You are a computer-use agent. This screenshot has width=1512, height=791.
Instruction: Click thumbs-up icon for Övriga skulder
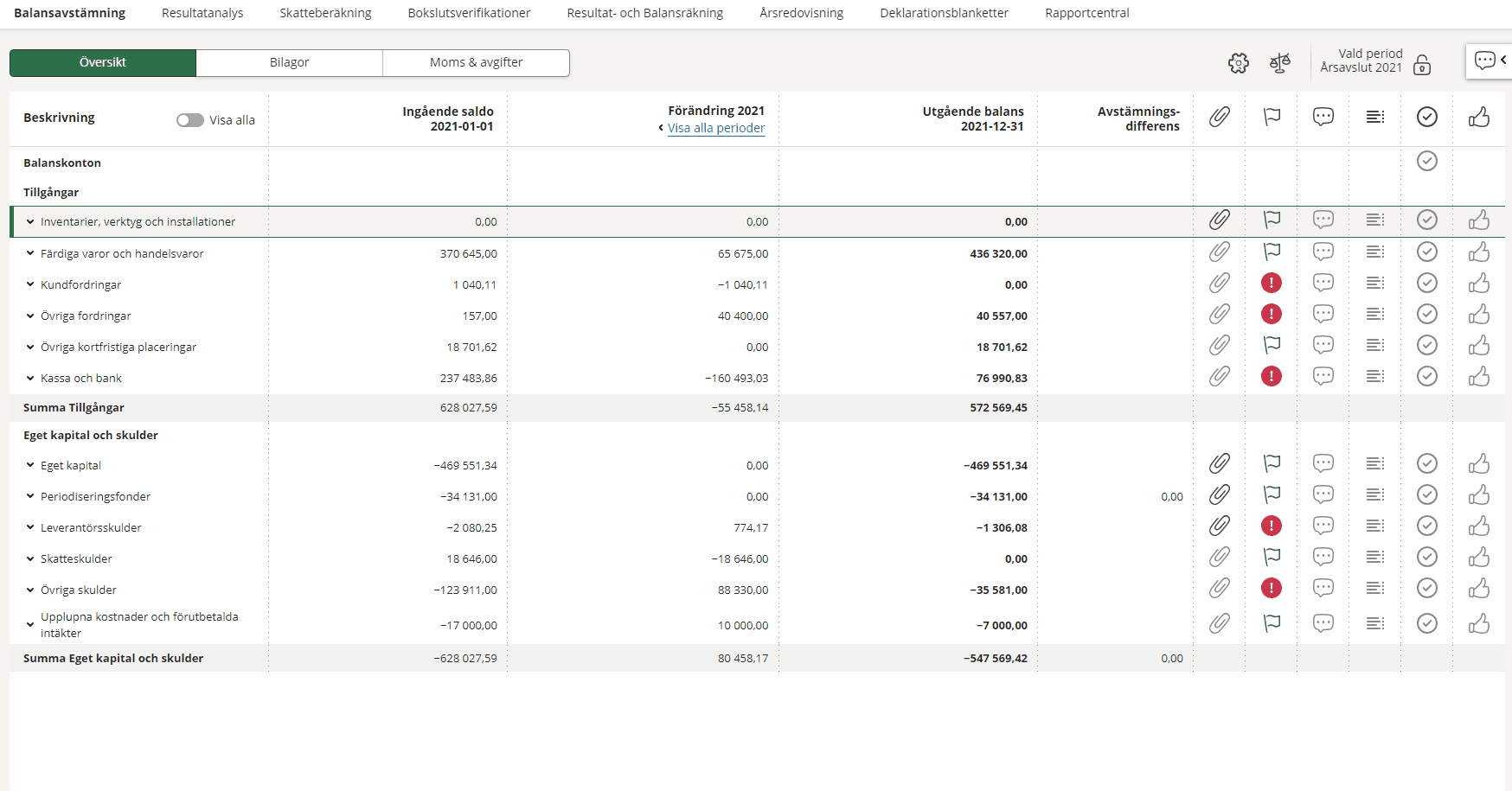[1478, 589]
